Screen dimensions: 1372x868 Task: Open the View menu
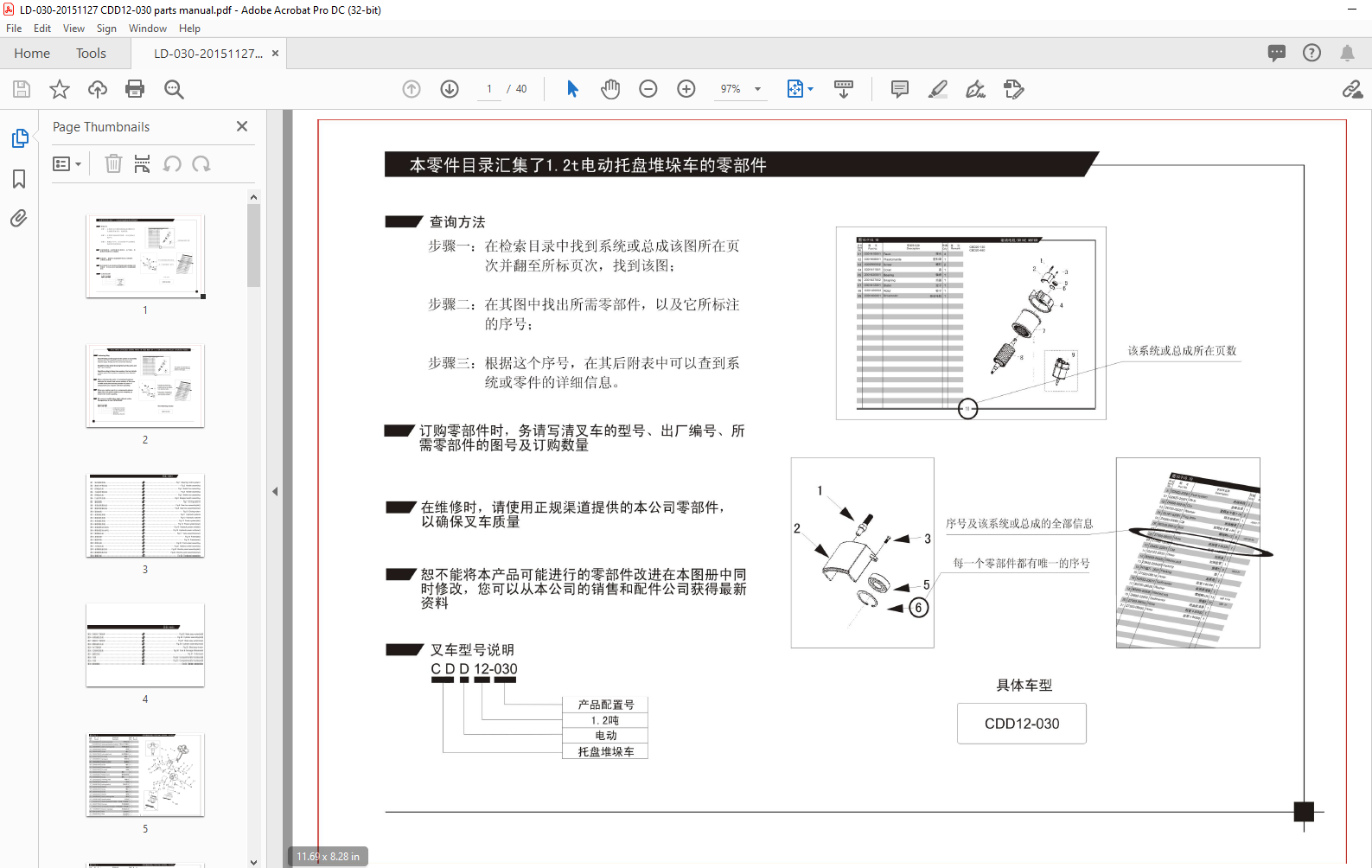point(73,29)
